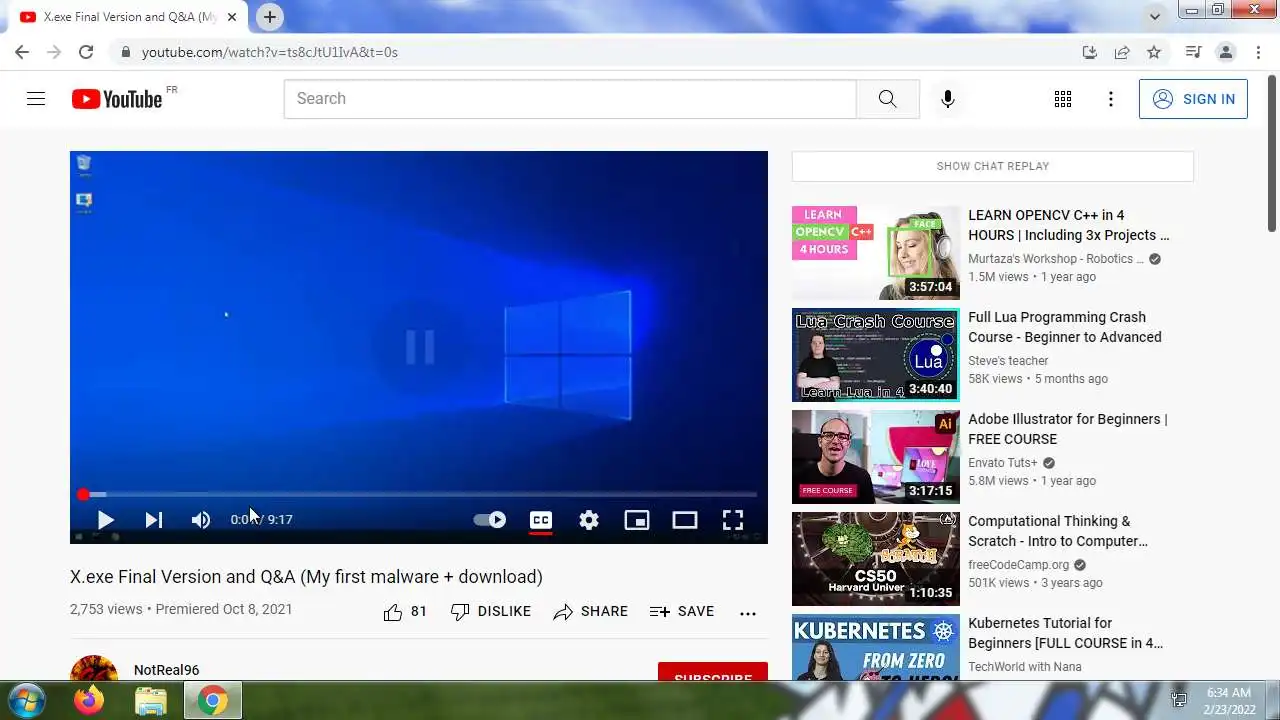Open the Lua Crash Course thumbnail
Viewport: 1280px width, 720px height.
point(876,355)
